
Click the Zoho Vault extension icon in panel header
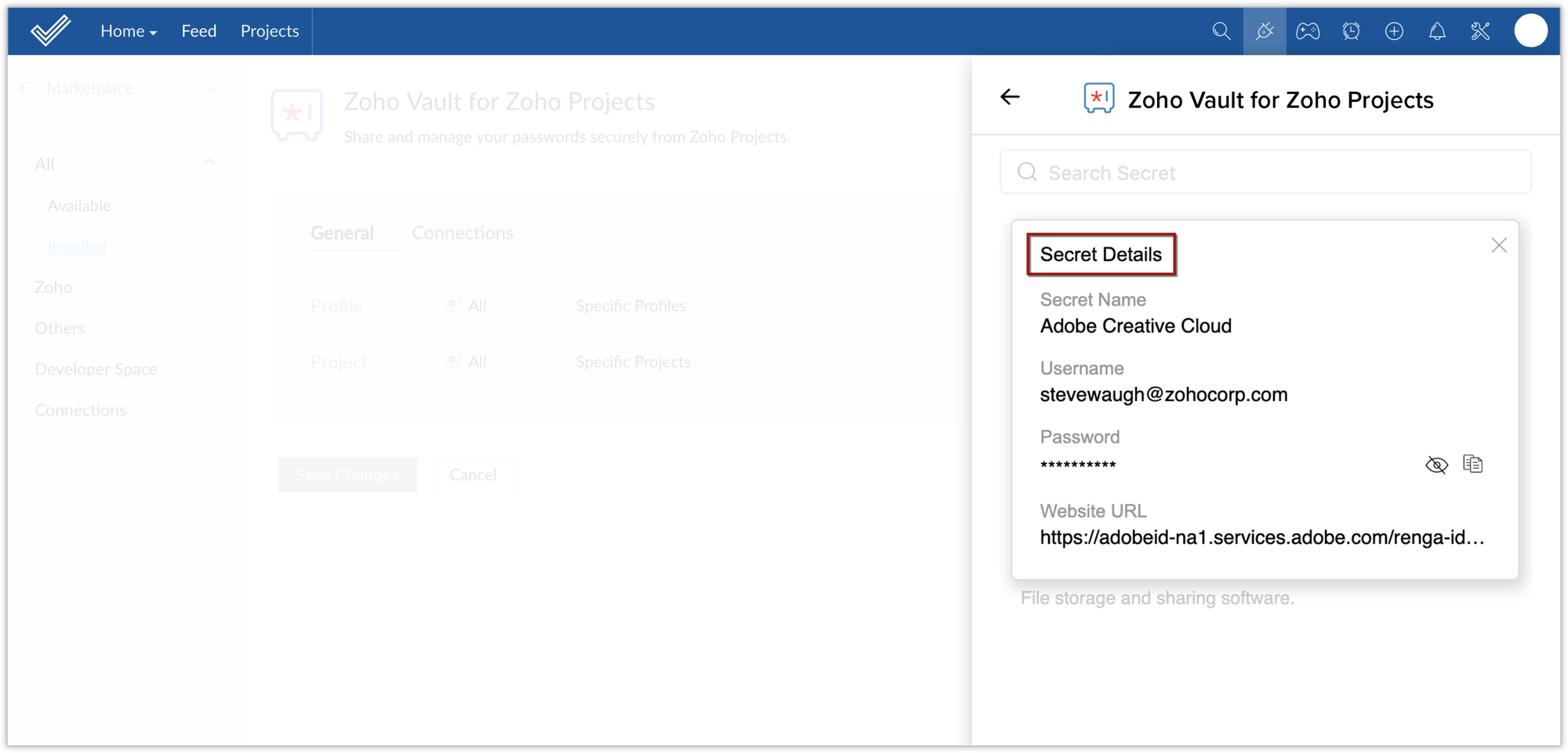pos(1098,99)
